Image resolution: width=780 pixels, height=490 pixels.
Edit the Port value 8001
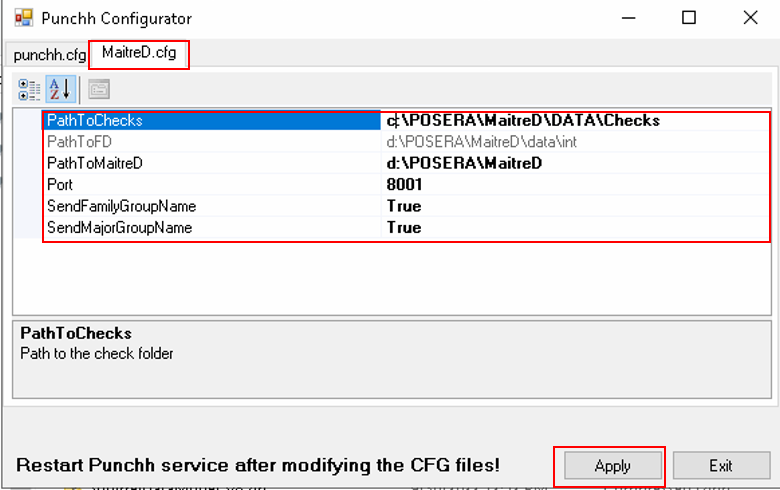(x=404, y=185)
